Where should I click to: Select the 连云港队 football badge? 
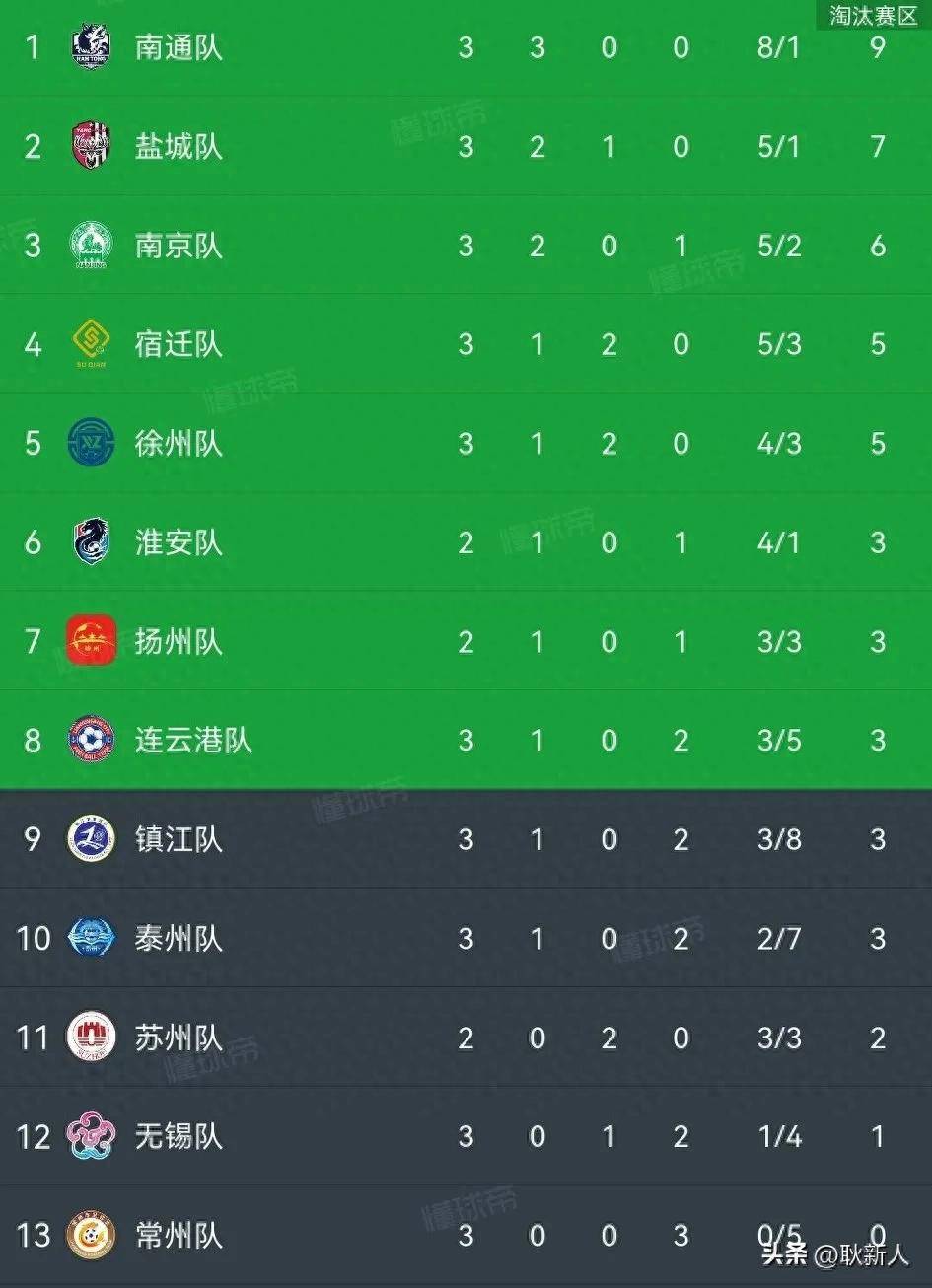click(x=92, y=740)
